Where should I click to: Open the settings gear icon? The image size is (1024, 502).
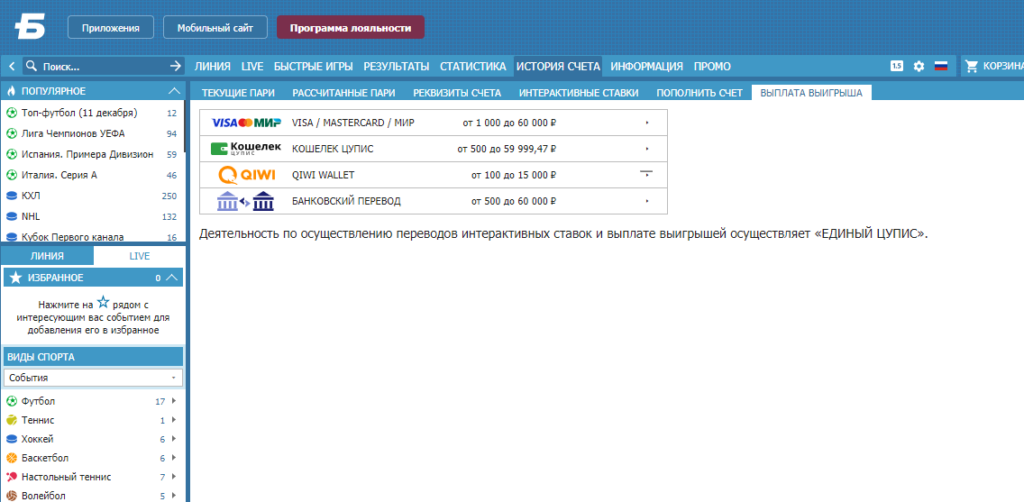pos(919,66)
